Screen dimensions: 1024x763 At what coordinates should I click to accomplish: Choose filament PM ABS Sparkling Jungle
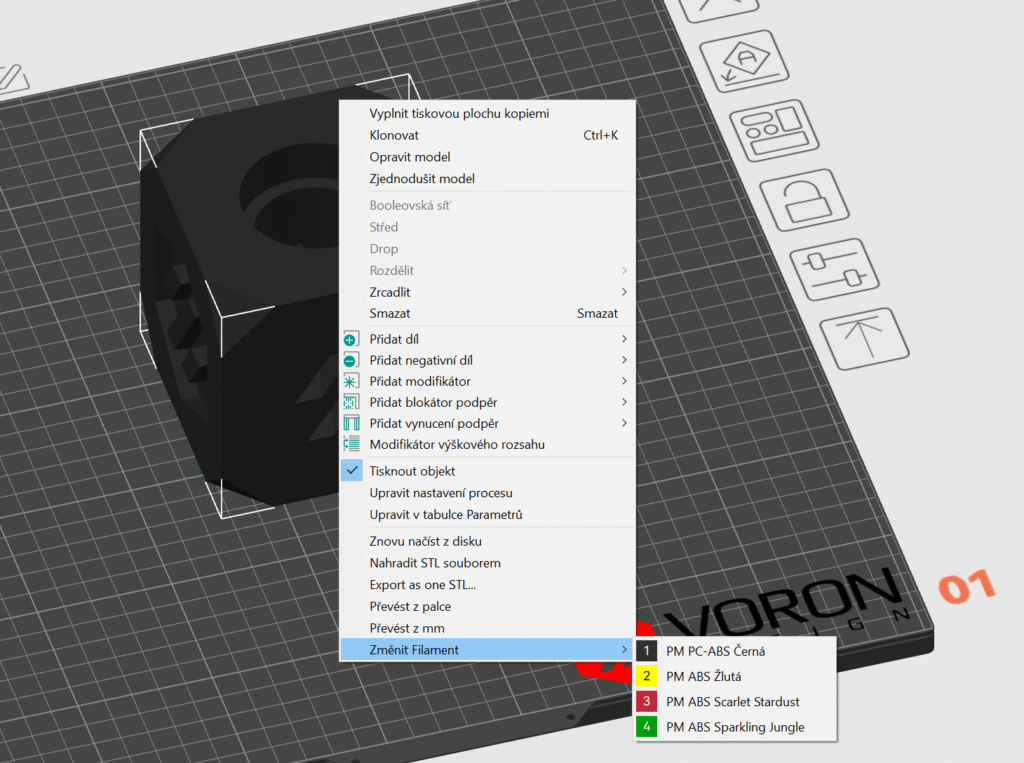coord(735,727)
